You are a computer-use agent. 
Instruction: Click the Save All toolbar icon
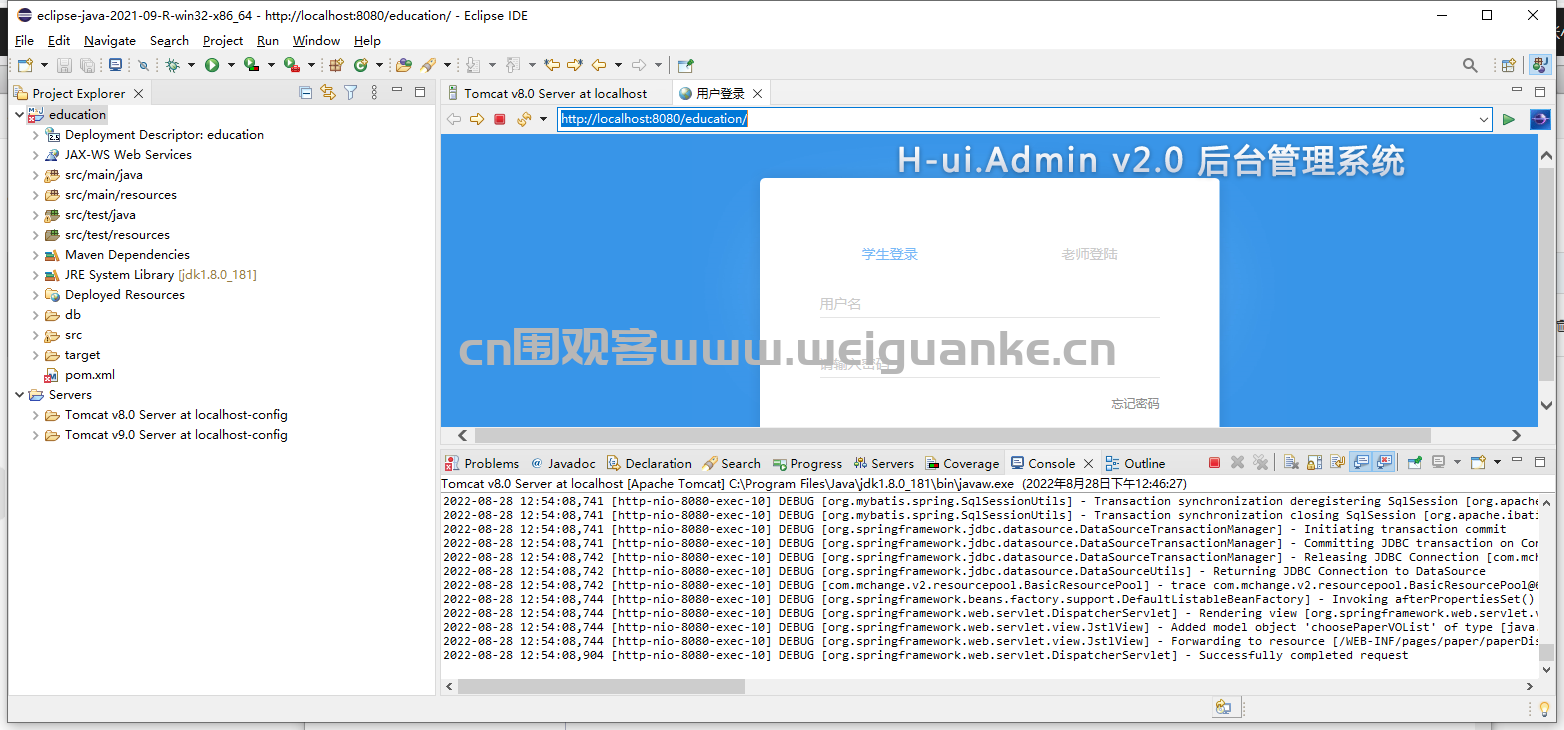[87, 65]
